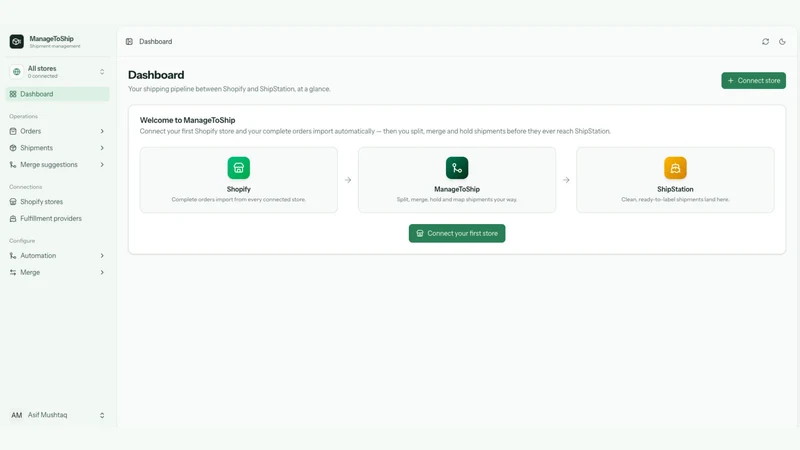Click the Dashboard page heading

(156, 75)
